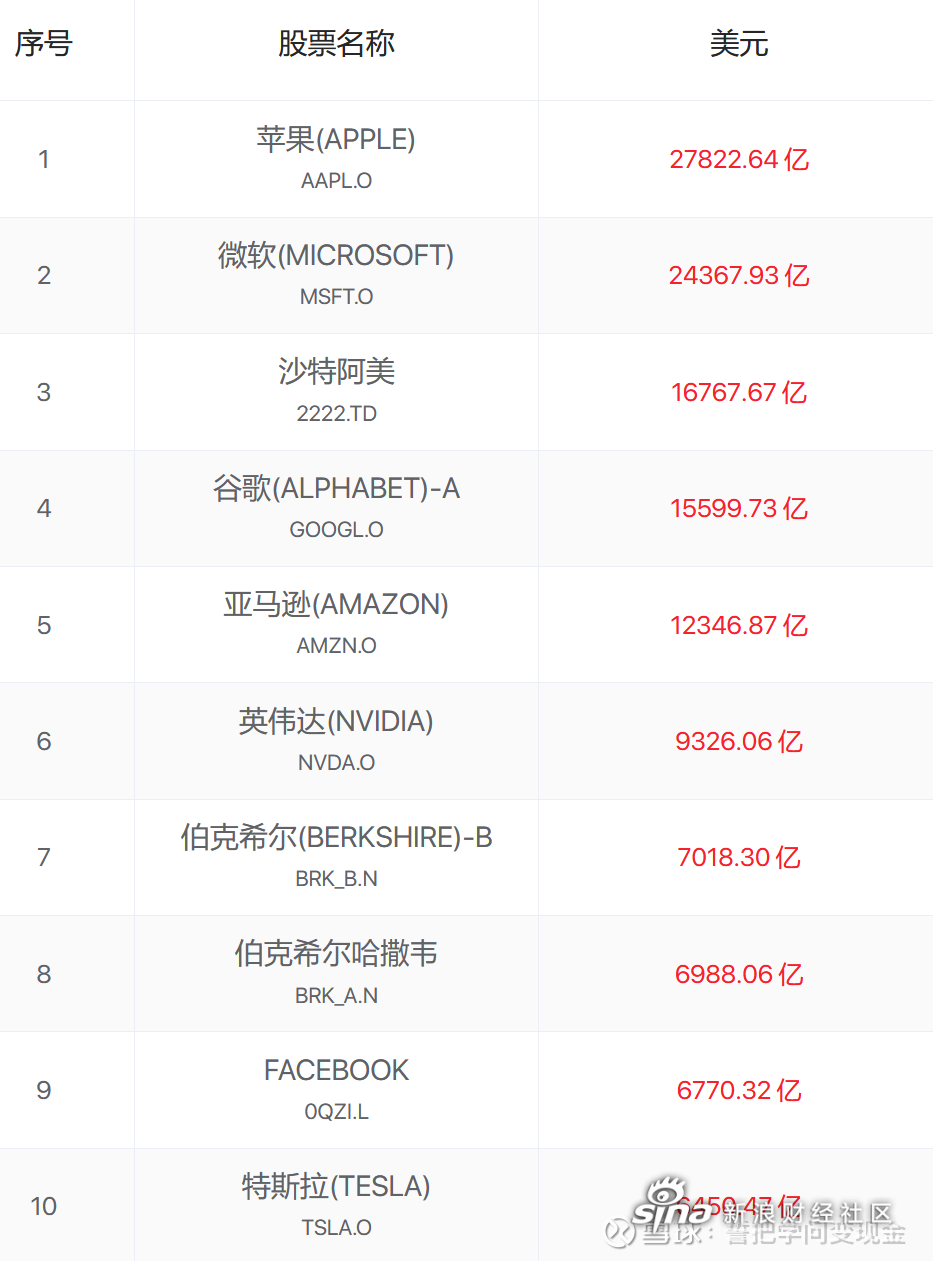Open the 谷歌(ALPHABET)-A stock name
The image size is (933, 1261).
[x=337, y=488]
